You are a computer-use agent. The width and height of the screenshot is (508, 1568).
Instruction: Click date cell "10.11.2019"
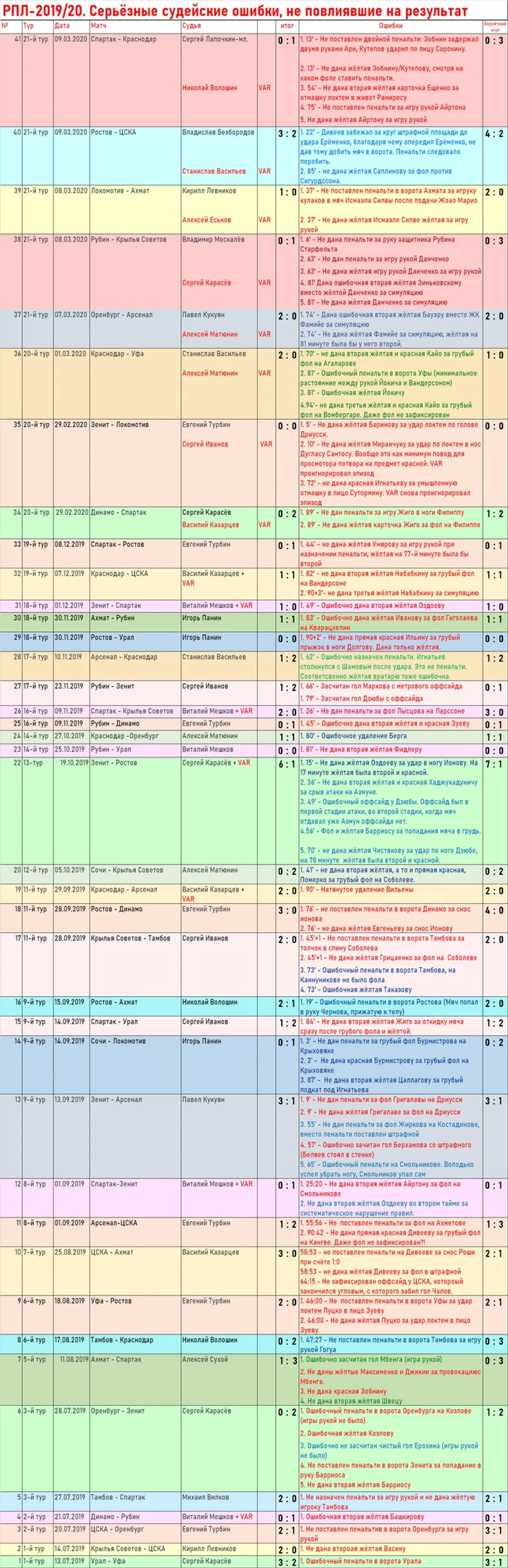(x=71, y=657)
